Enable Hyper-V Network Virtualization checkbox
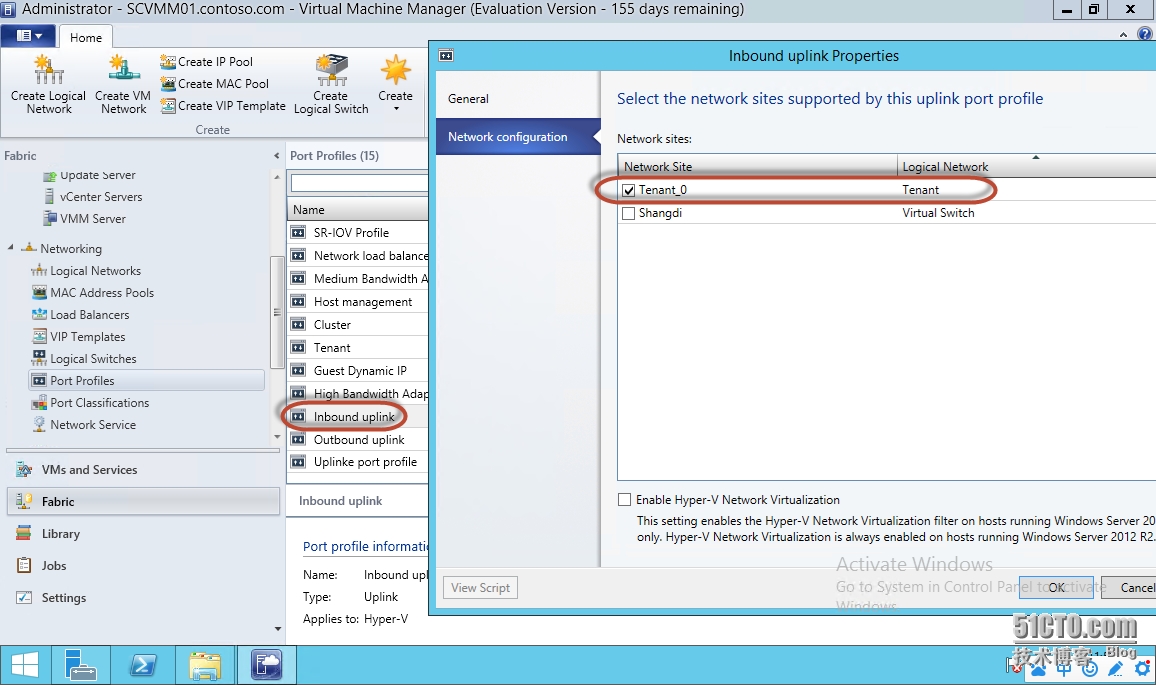 [624, 500]
